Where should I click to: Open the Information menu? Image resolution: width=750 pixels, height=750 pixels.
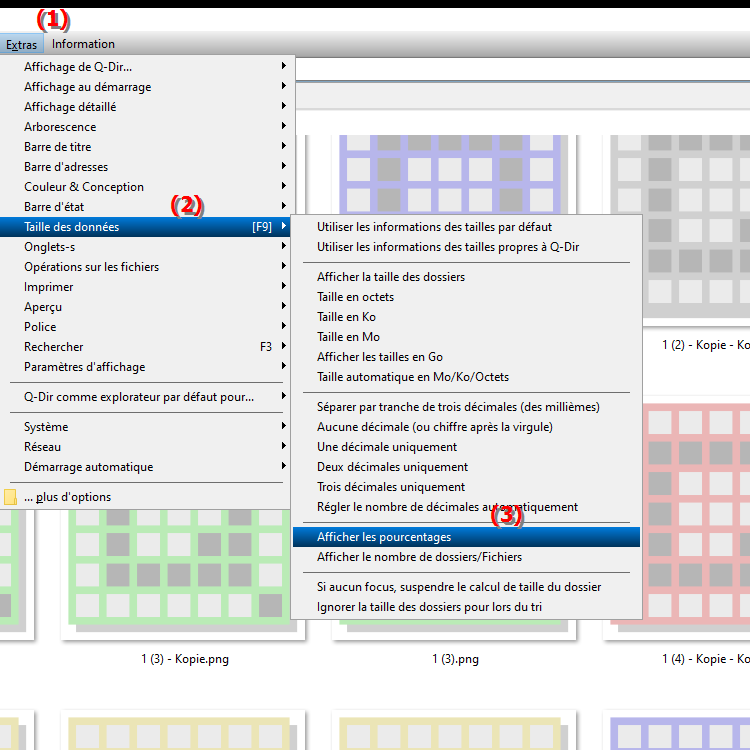click(x=83, y=44)
